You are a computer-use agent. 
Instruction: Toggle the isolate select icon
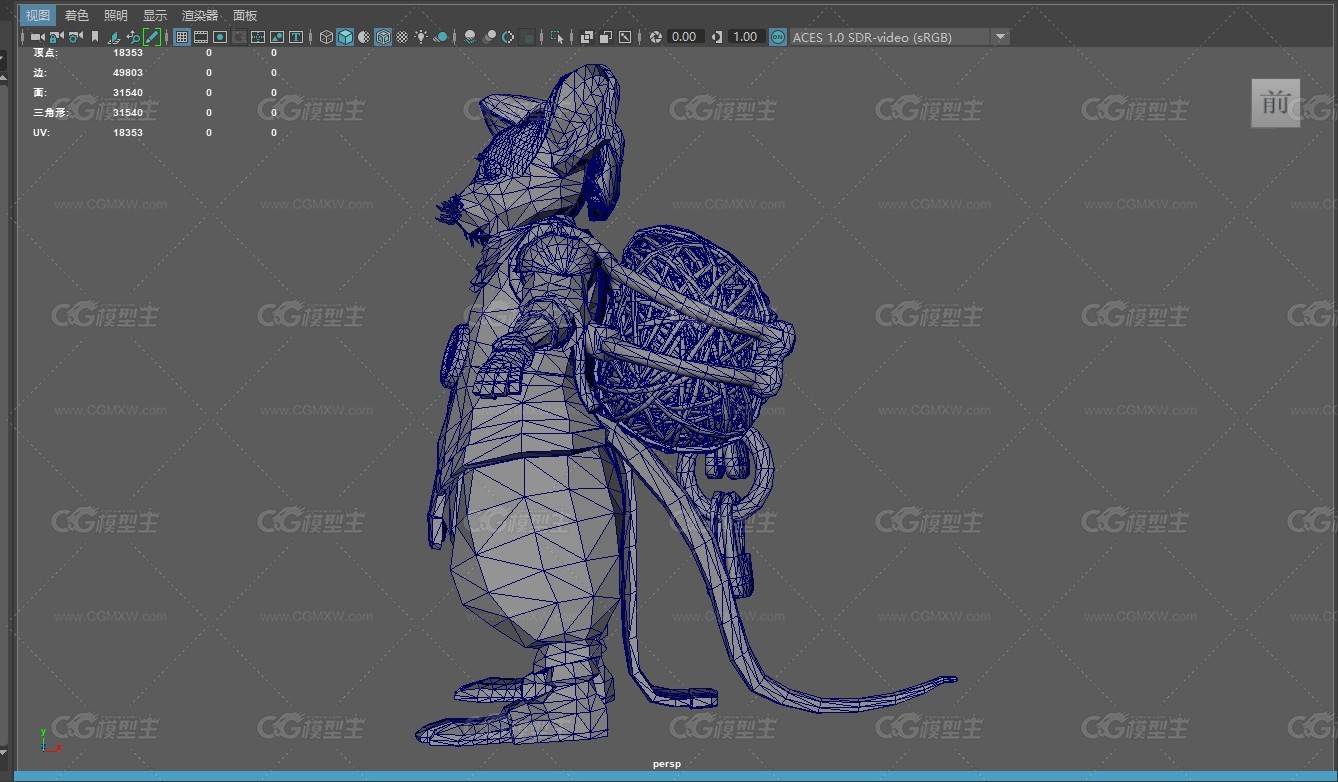pyautogui.click(x=557, y=38)
